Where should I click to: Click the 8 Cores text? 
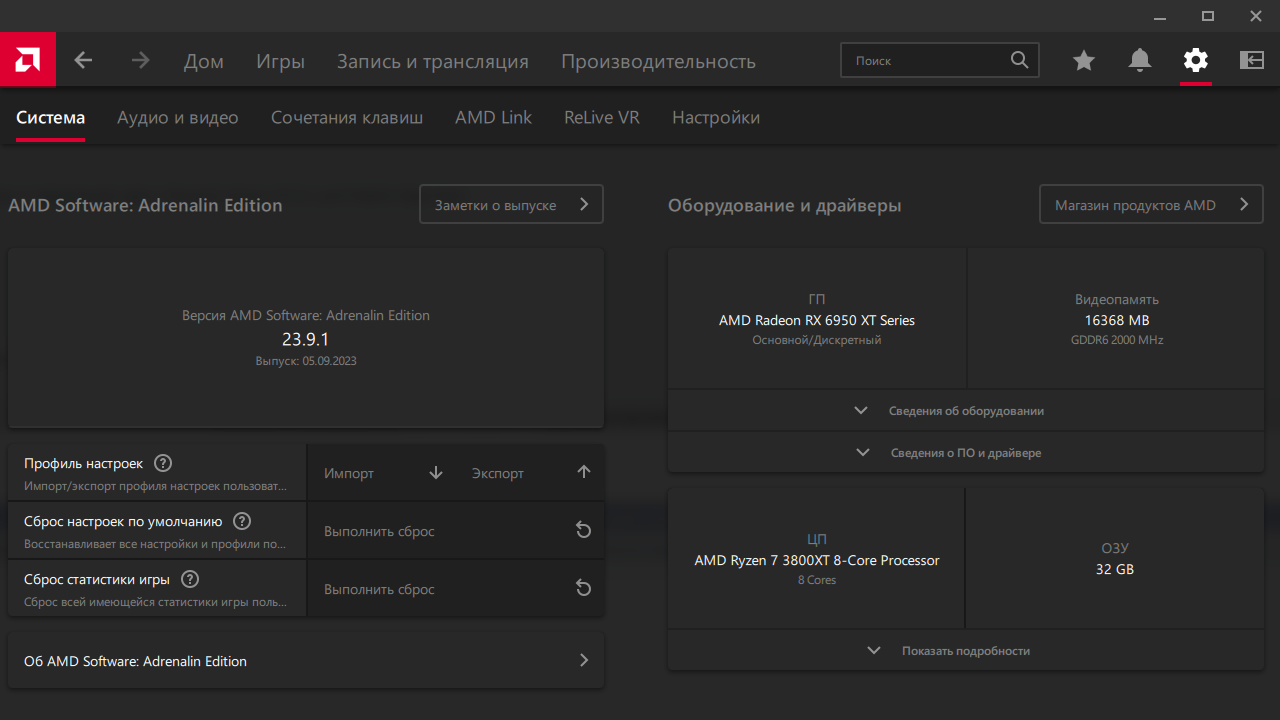click(817, 580)
